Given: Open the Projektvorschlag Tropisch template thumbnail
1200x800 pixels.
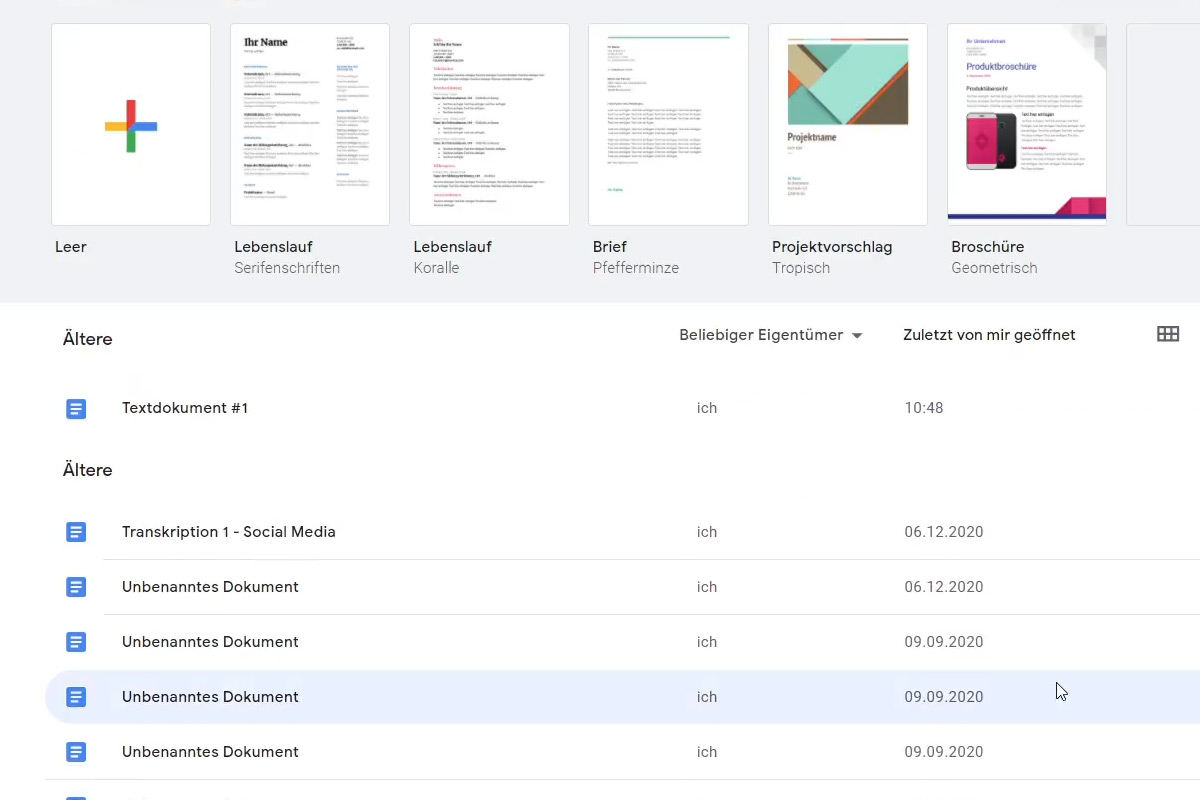Looking at the screenshot, I should pos(848,125).
